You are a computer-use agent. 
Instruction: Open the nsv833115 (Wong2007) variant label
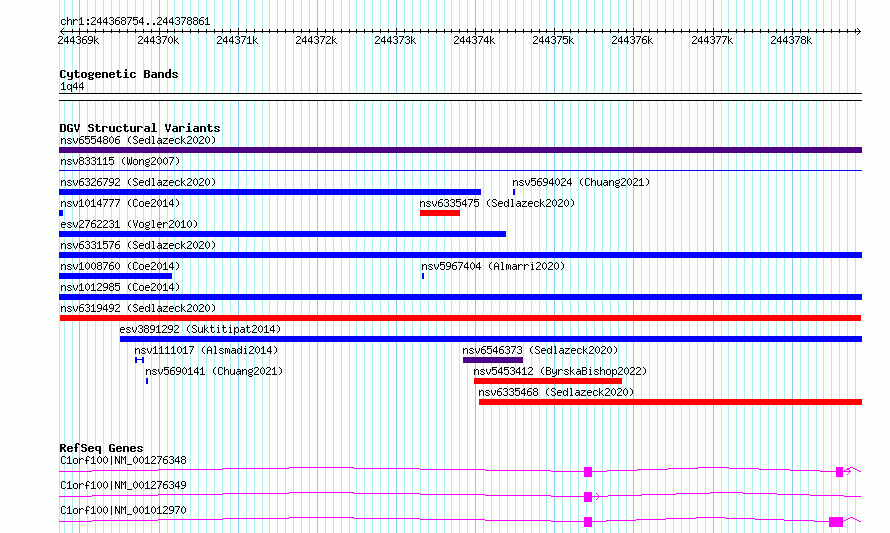tap(120, 161)
